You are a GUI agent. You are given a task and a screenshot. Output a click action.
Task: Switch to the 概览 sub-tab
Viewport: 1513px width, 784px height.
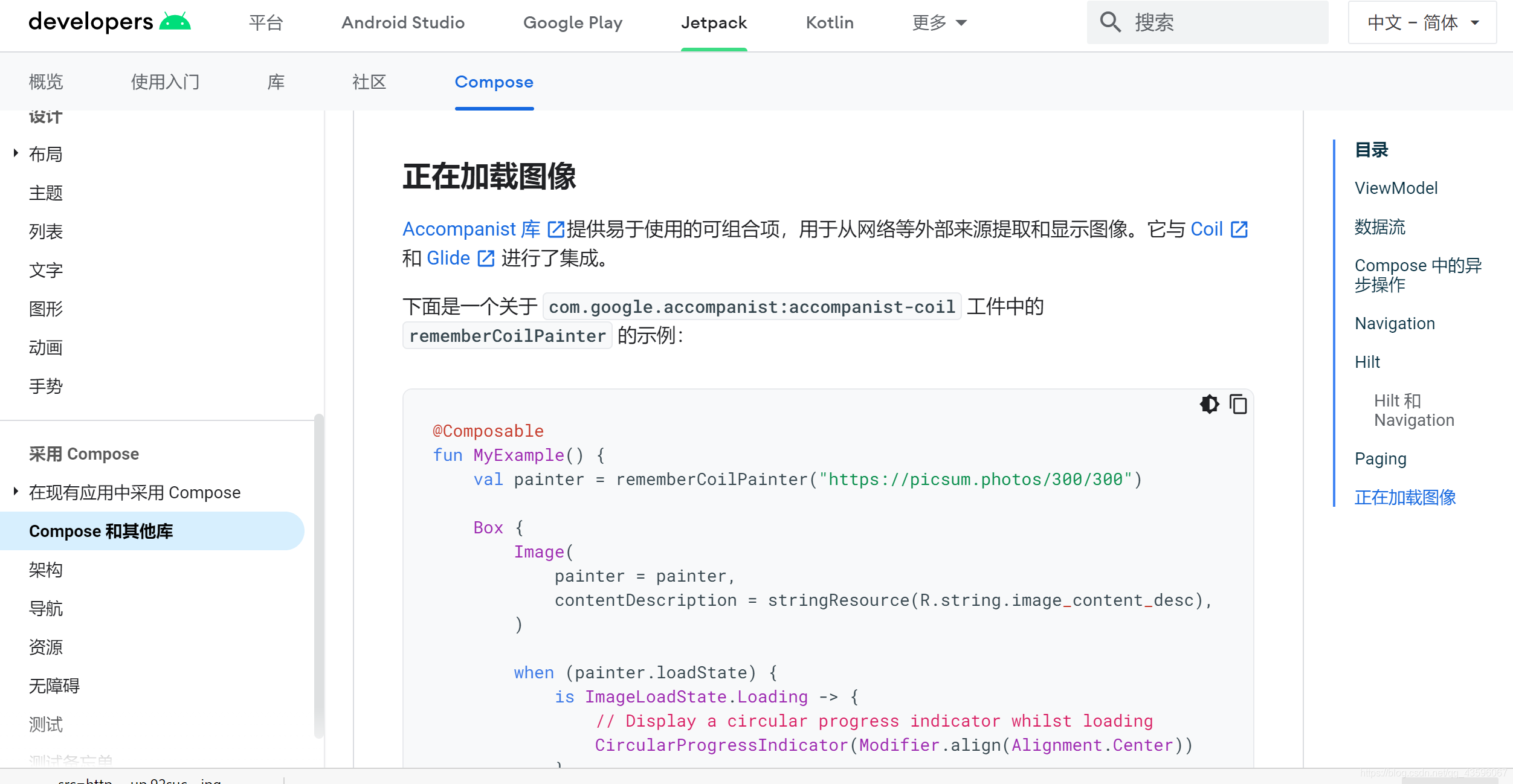(x=46, y=82)
